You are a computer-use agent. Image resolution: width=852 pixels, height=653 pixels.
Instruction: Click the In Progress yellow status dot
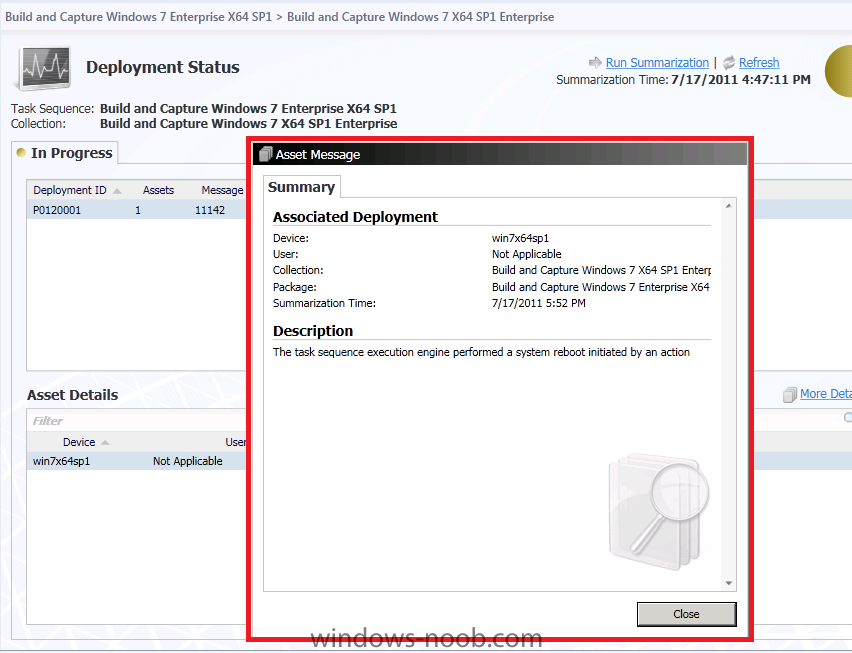pyautogui.click(x=21, y=153)
